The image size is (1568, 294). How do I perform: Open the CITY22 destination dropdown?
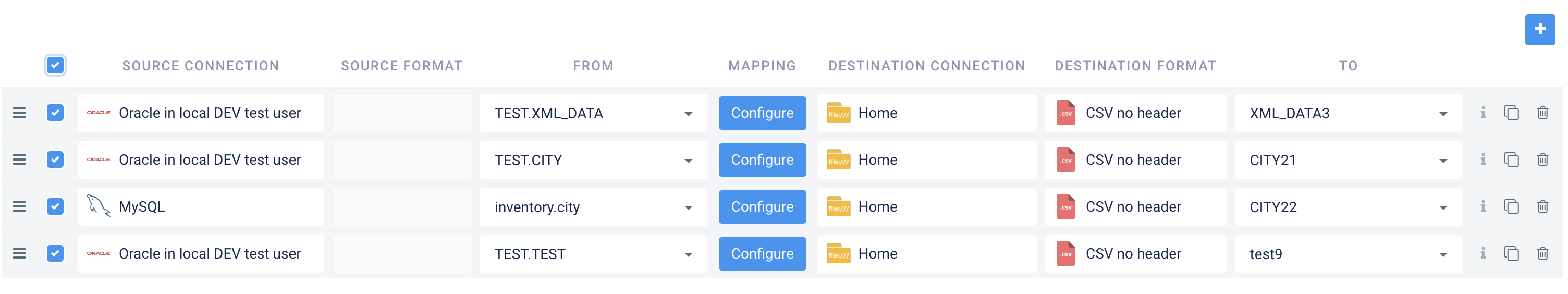coord(1442,207)
